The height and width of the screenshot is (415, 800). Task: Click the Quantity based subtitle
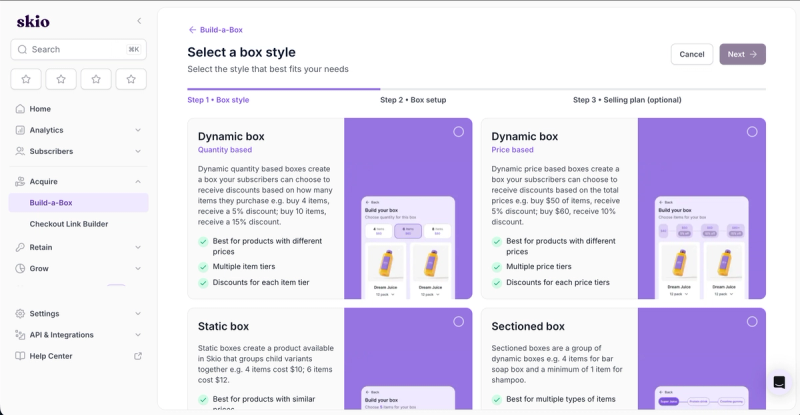pos(224,150)
